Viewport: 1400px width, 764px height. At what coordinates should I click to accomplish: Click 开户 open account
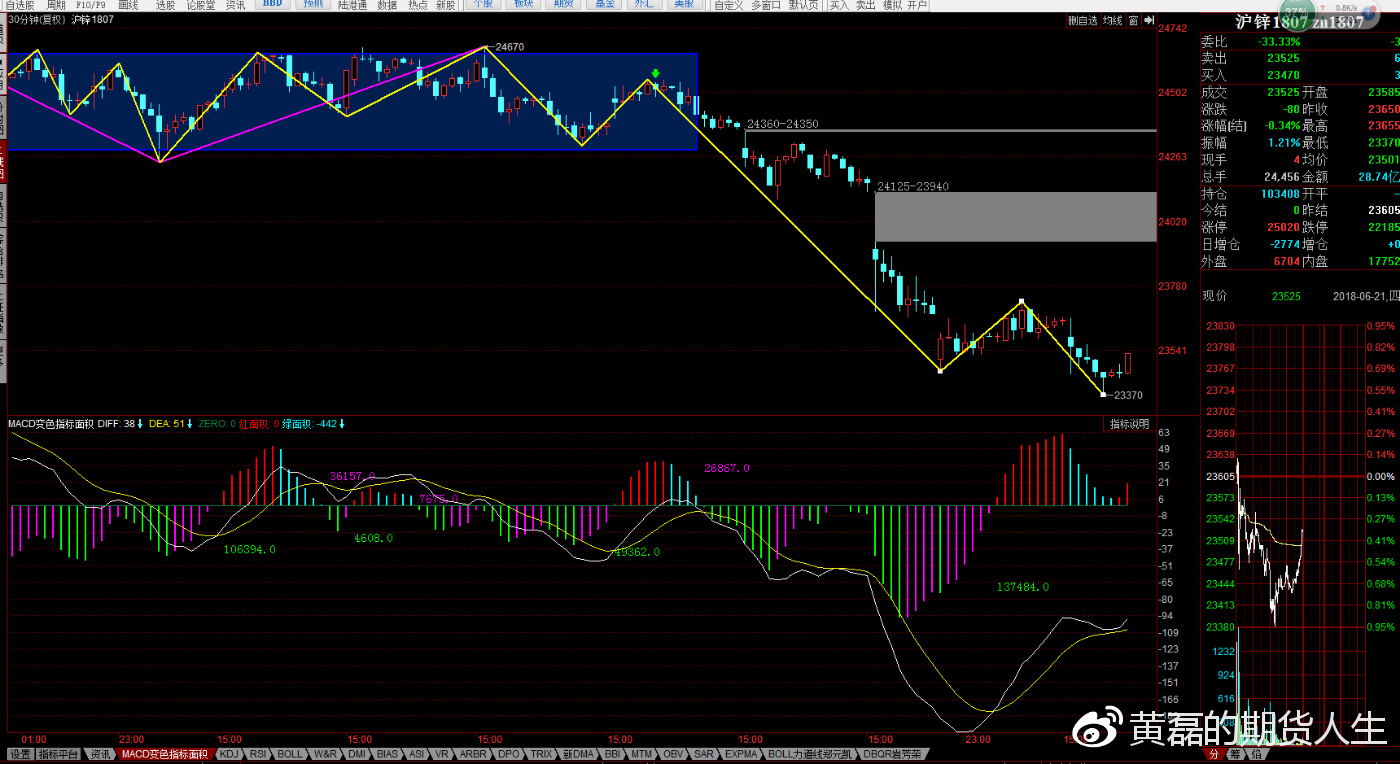[917, 5]
